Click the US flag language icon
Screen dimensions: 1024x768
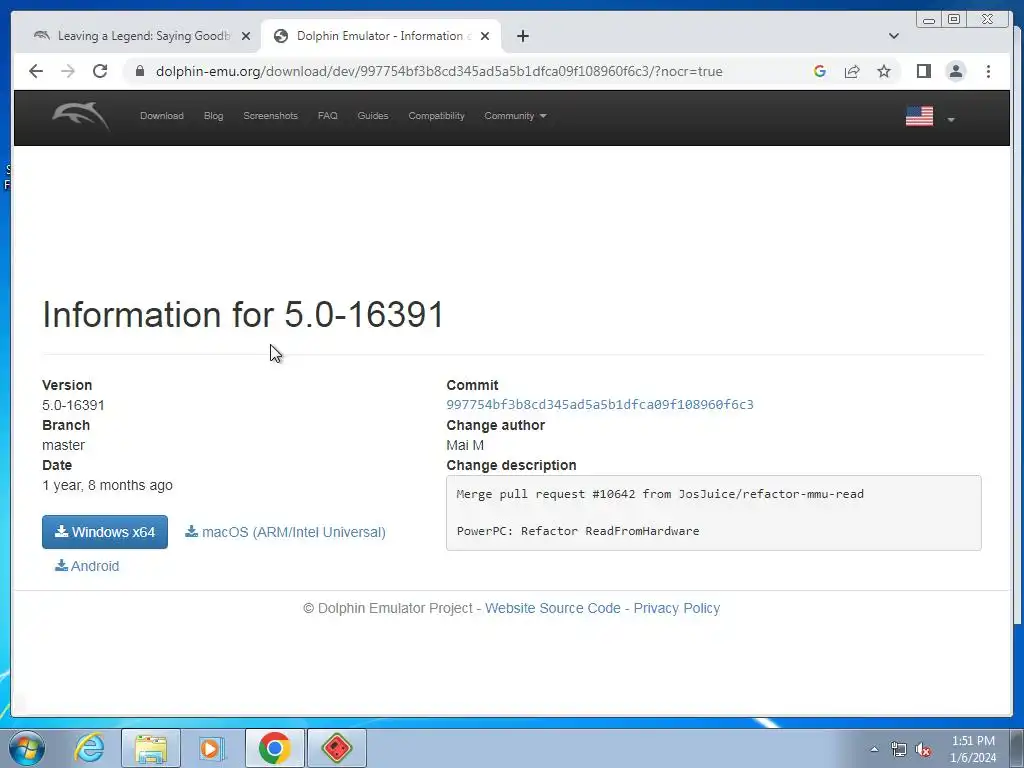(x=919, y=116)
